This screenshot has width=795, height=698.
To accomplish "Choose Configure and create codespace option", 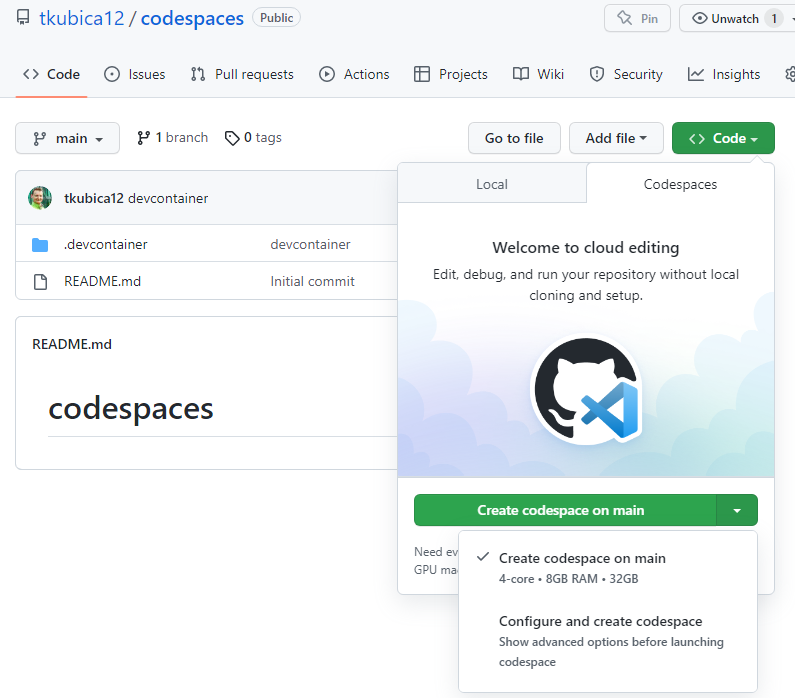I will point(600,621).
